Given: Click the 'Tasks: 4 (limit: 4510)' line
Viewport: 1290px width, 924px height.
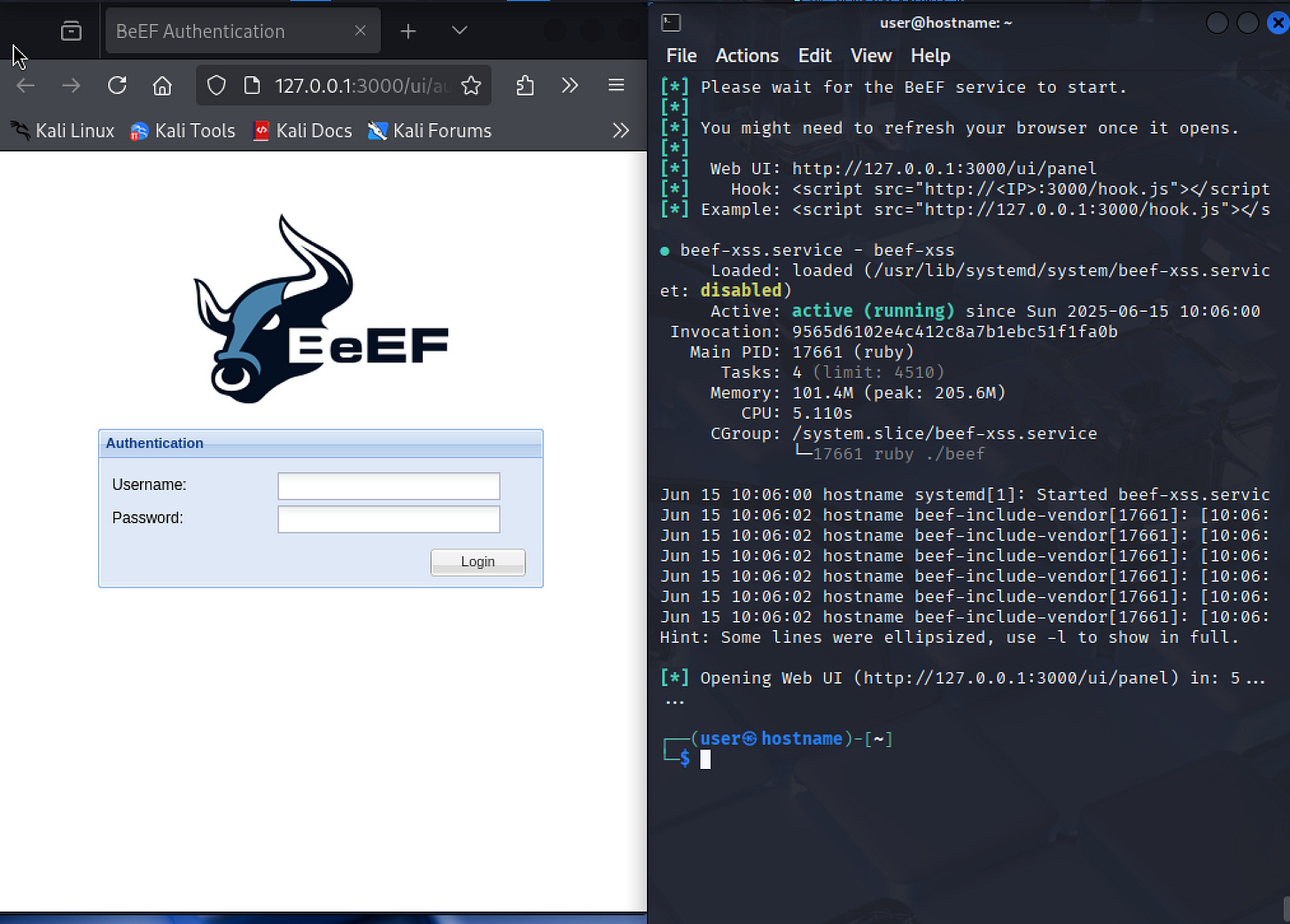Looking at the screenshot, I should point(832,372).
